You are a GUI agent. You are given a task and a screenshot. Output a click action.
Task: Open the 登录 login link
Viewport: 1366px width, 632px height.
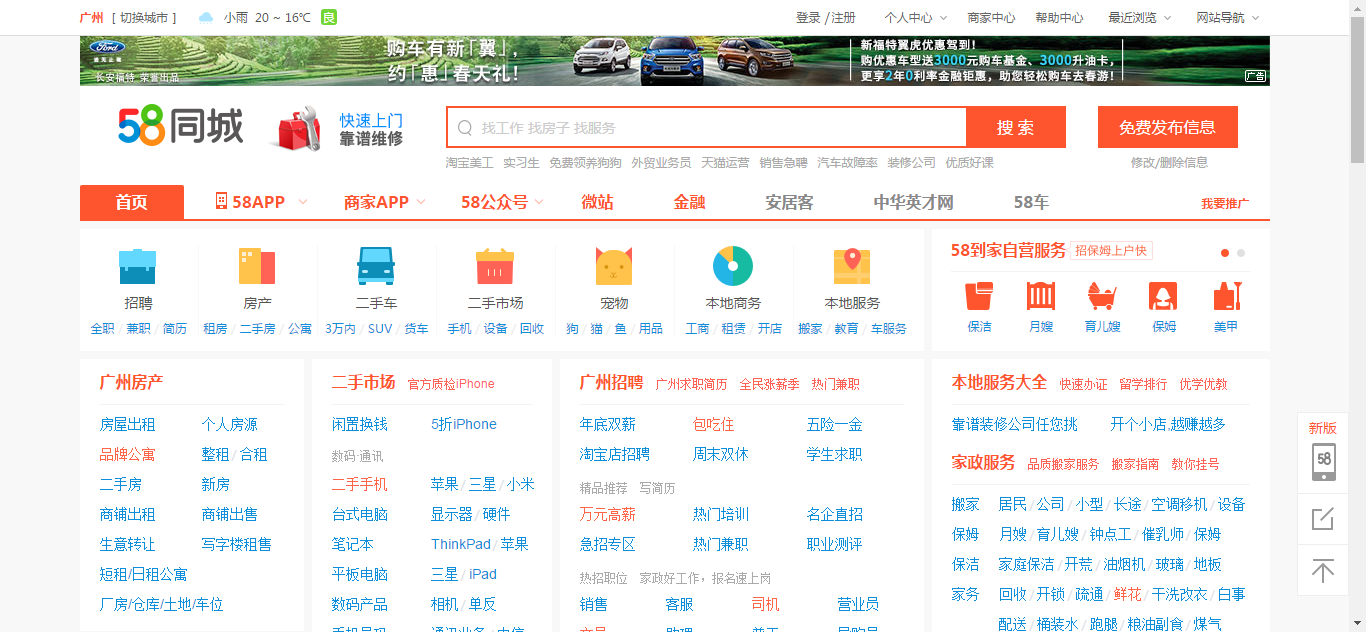coord(808,17)
